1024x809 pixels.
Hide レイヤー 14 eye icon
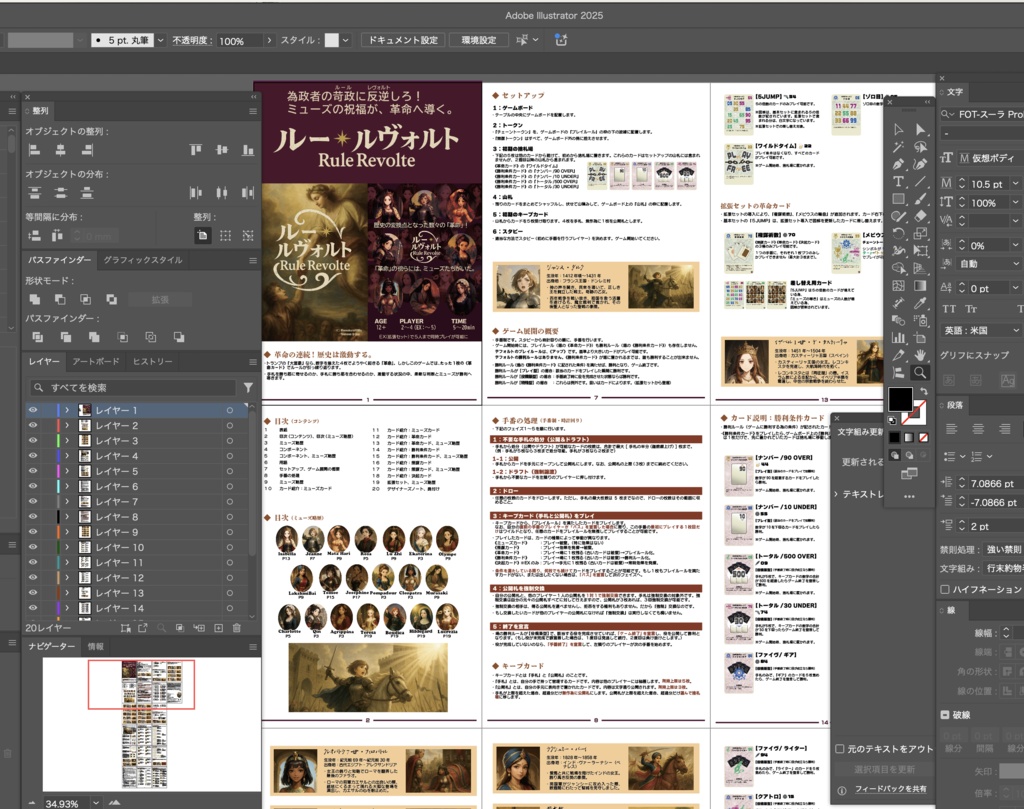coord(33,608)
